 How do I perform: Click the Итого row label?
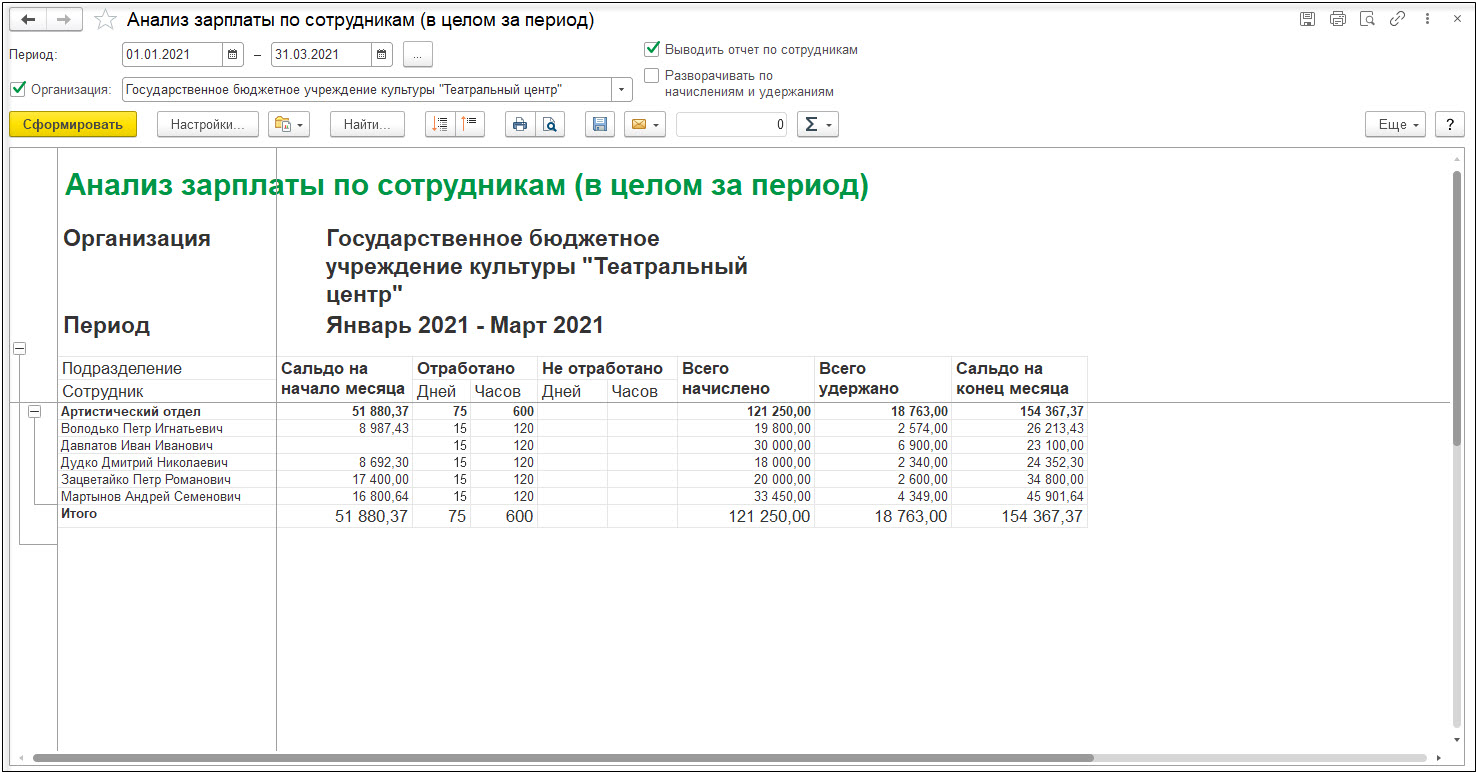79,513
